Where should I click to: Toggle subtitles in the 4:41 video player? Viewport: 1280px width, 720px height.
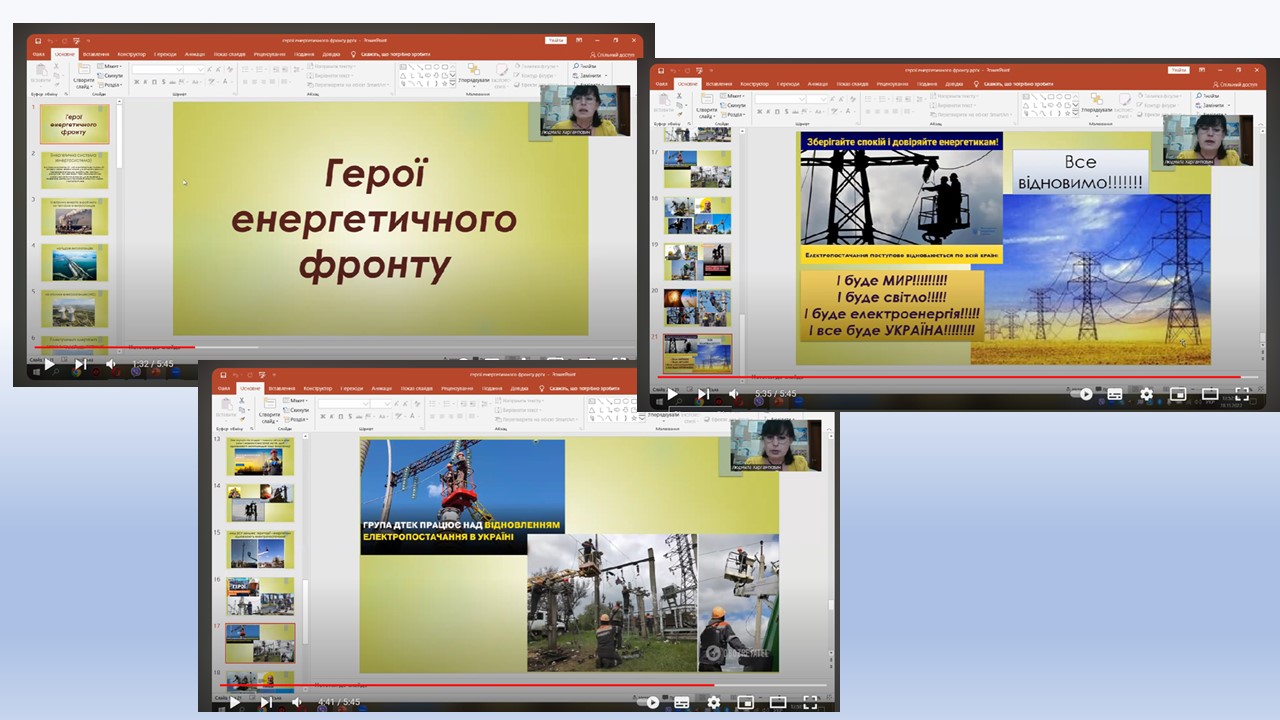(682, 702)
